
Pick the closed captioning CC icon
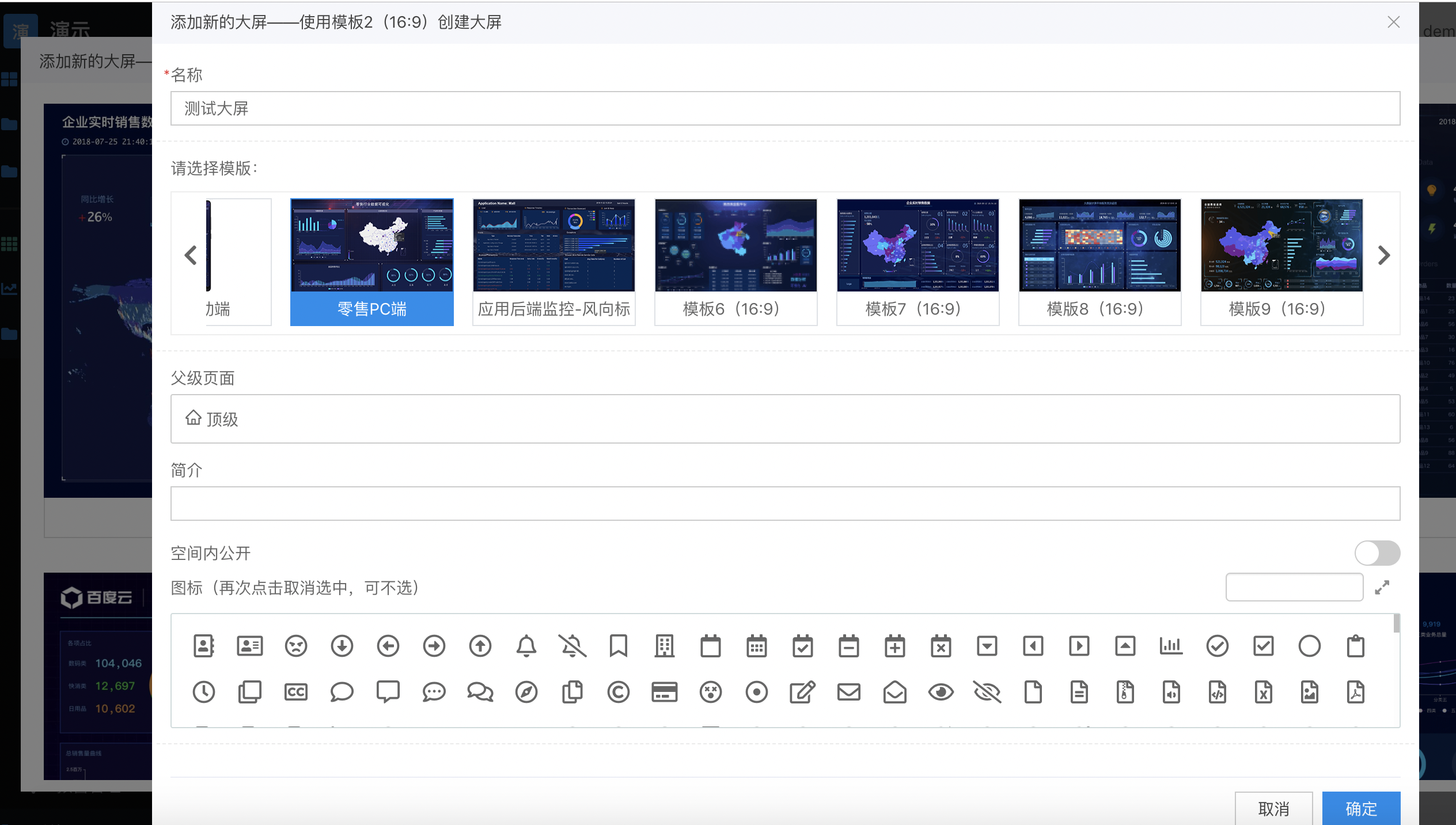click(296, 692)
